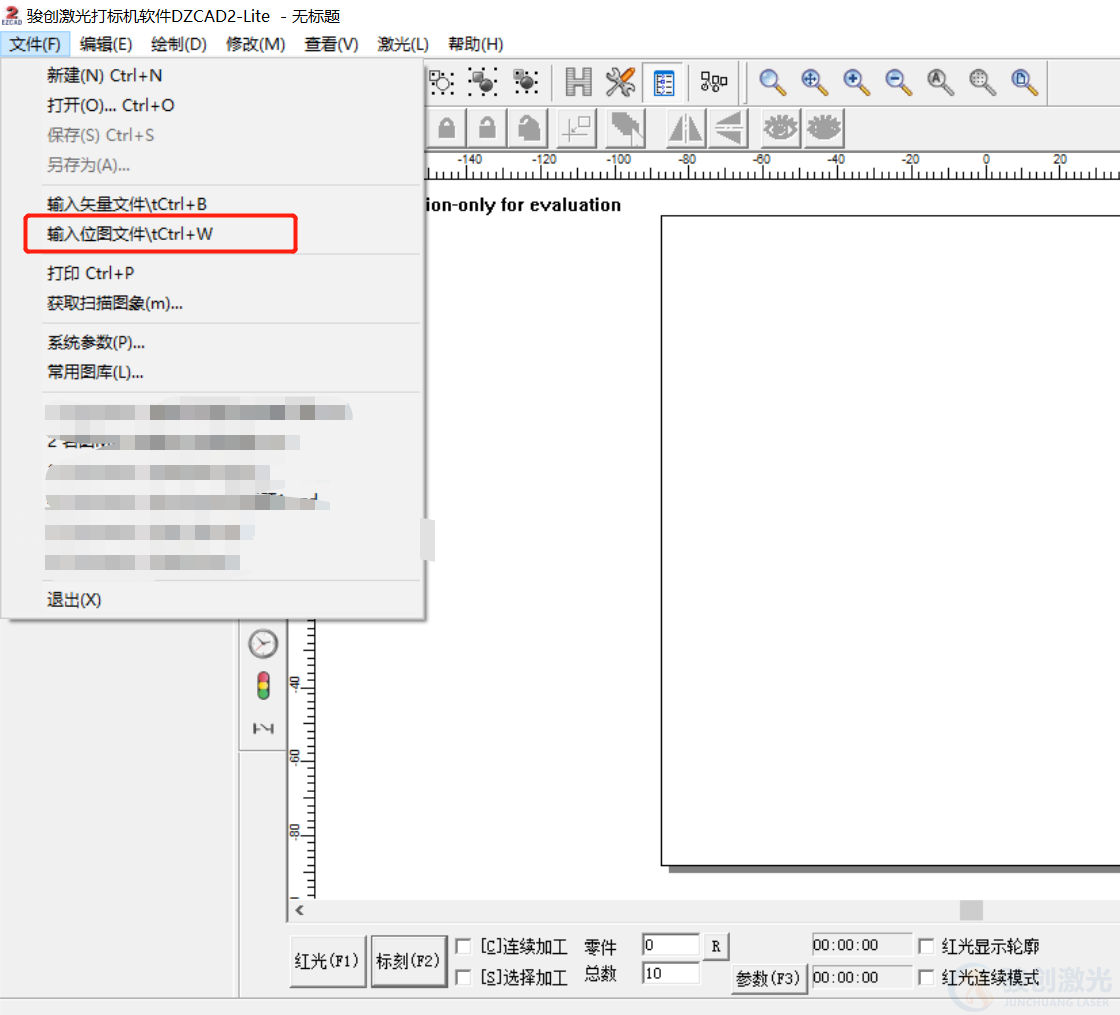The image size is (1120, 1015).
Task: Click the closed eye hide icon
Action: coord(824,129)
